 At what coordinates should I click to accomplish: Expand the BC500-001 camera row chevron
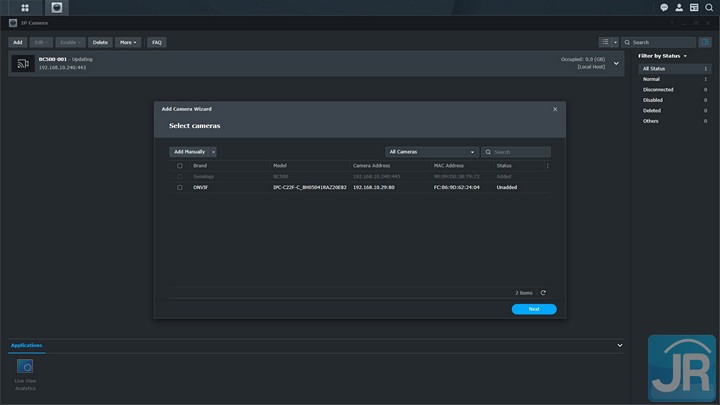pos(617,64)
